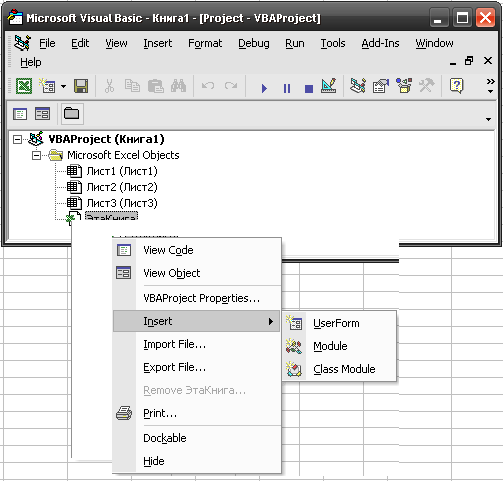
Task: Click the View Code icon in Project panel
Action: pyautogui.click(x=20, y=114)
